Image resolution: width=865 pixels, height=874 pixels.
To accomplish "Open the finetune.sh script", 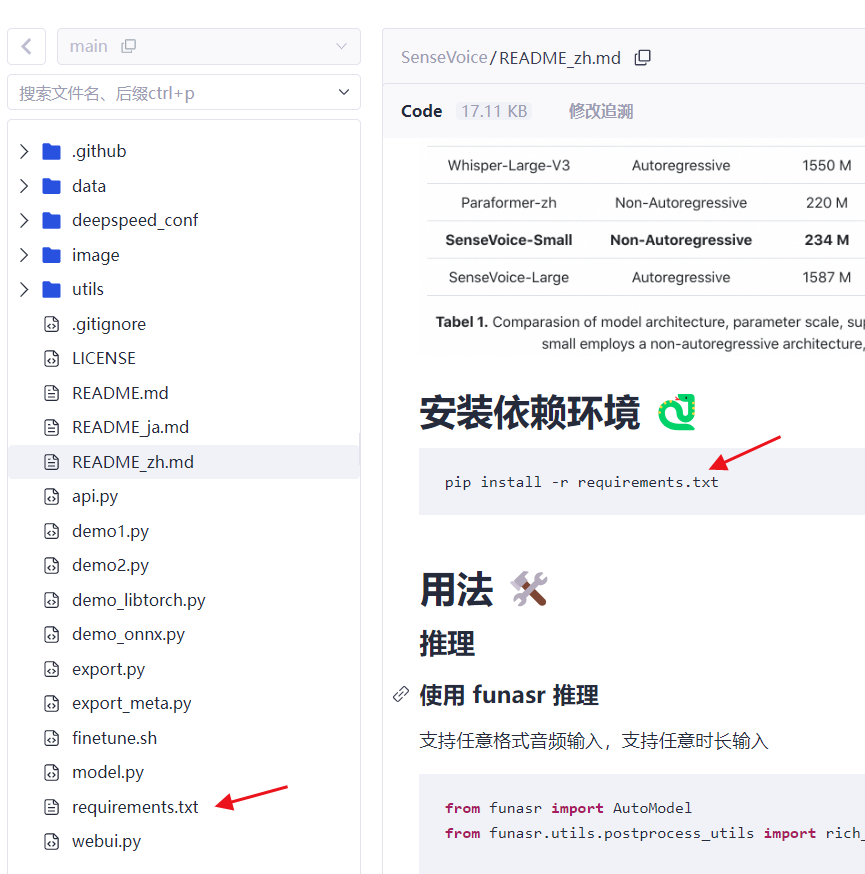I will [x=106, y=737].
